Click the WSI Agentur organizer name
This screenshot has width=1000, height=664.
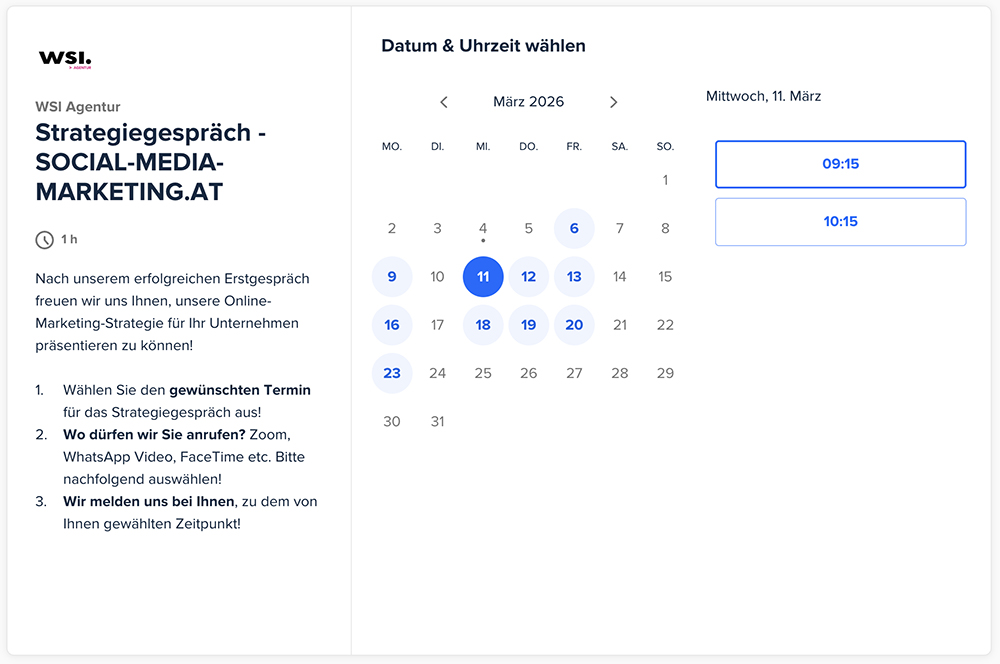click(78, 107)
